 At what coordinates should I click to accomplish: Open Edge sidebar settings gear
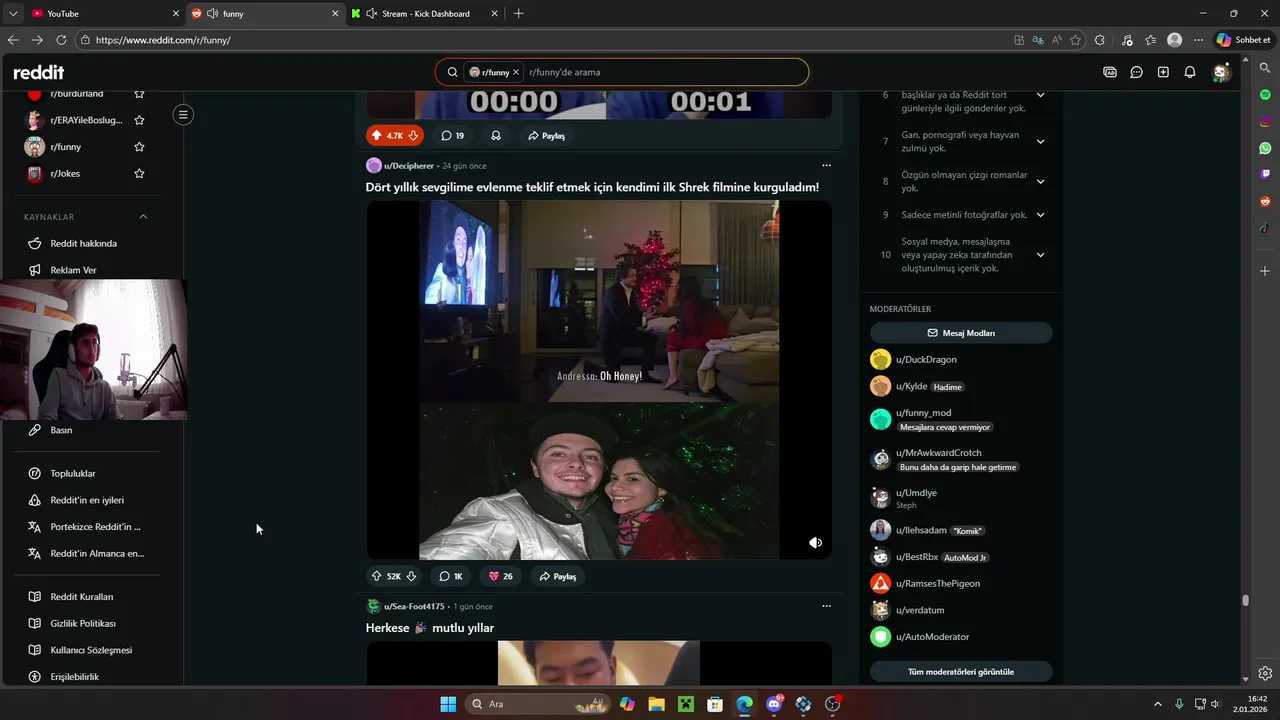pos(1265,673)
